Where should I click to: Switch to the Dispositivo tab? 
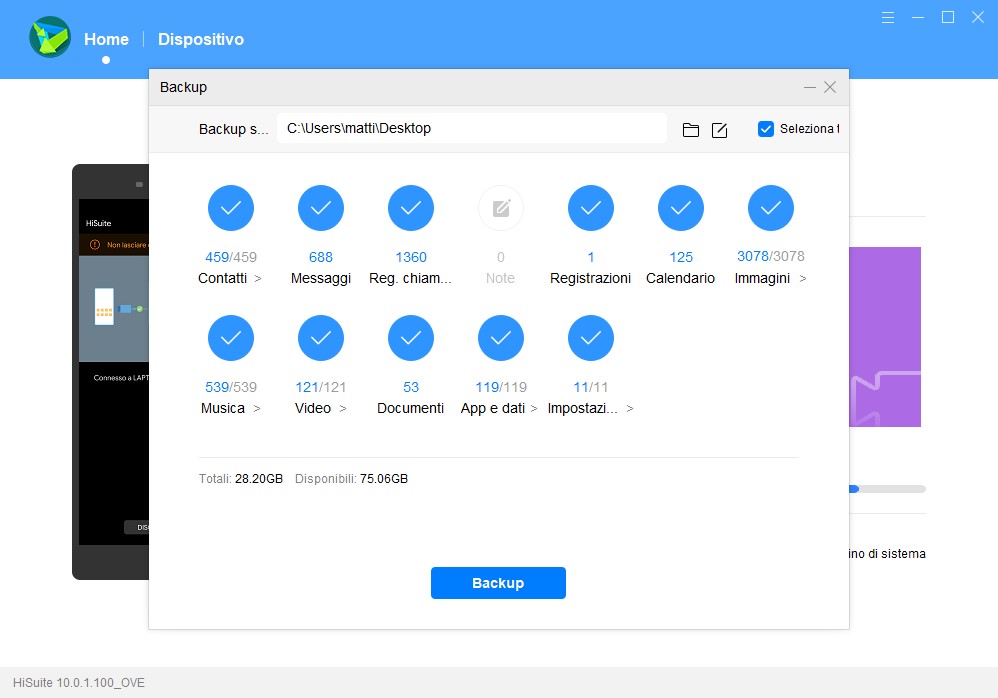point(201,39)
